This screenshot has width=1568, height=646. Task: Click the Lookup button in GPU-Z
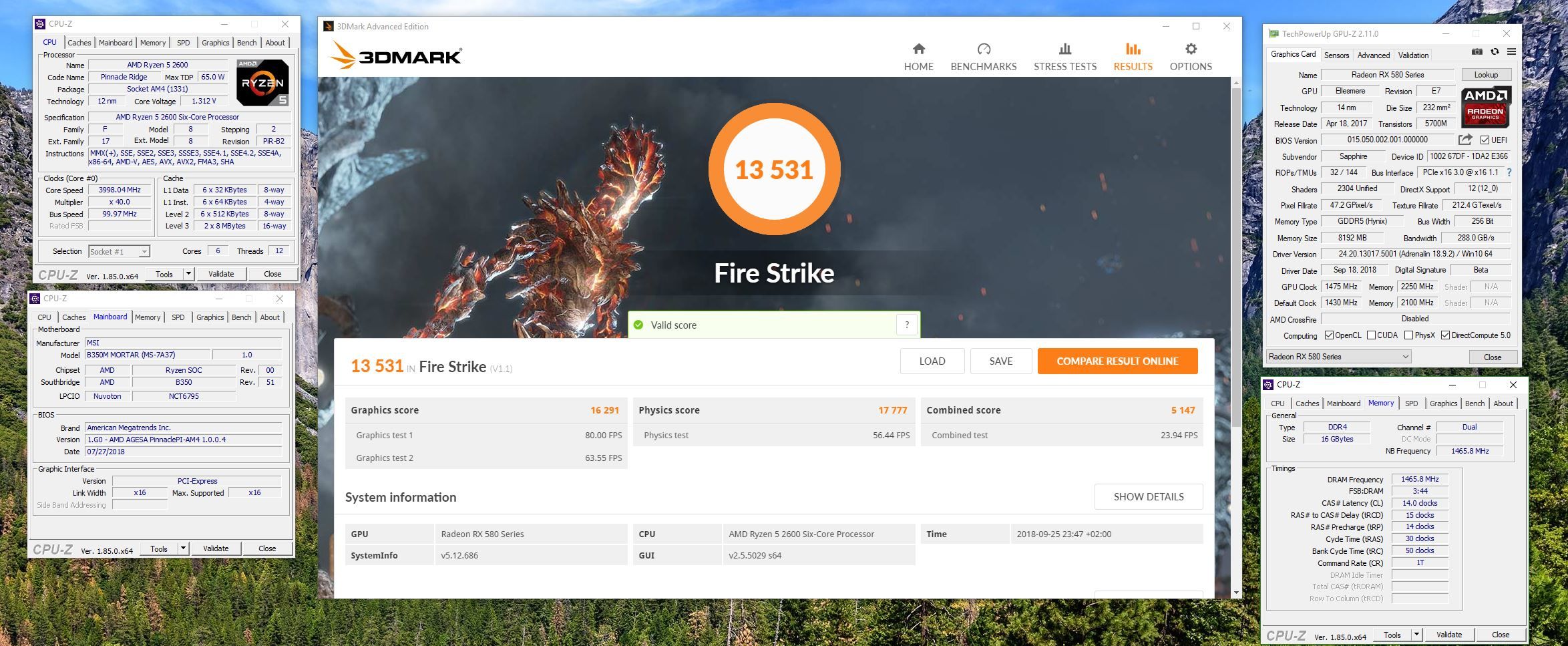click(x=1486, y=75)
